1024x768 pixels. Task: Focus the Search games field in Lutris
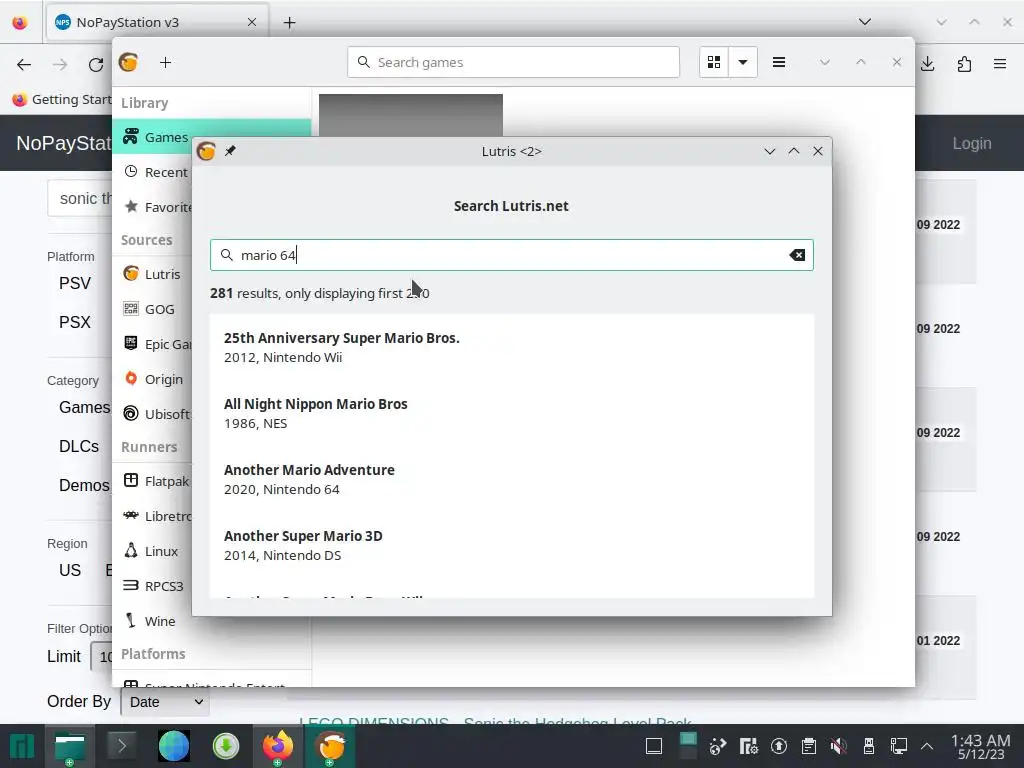coord(513,63)
